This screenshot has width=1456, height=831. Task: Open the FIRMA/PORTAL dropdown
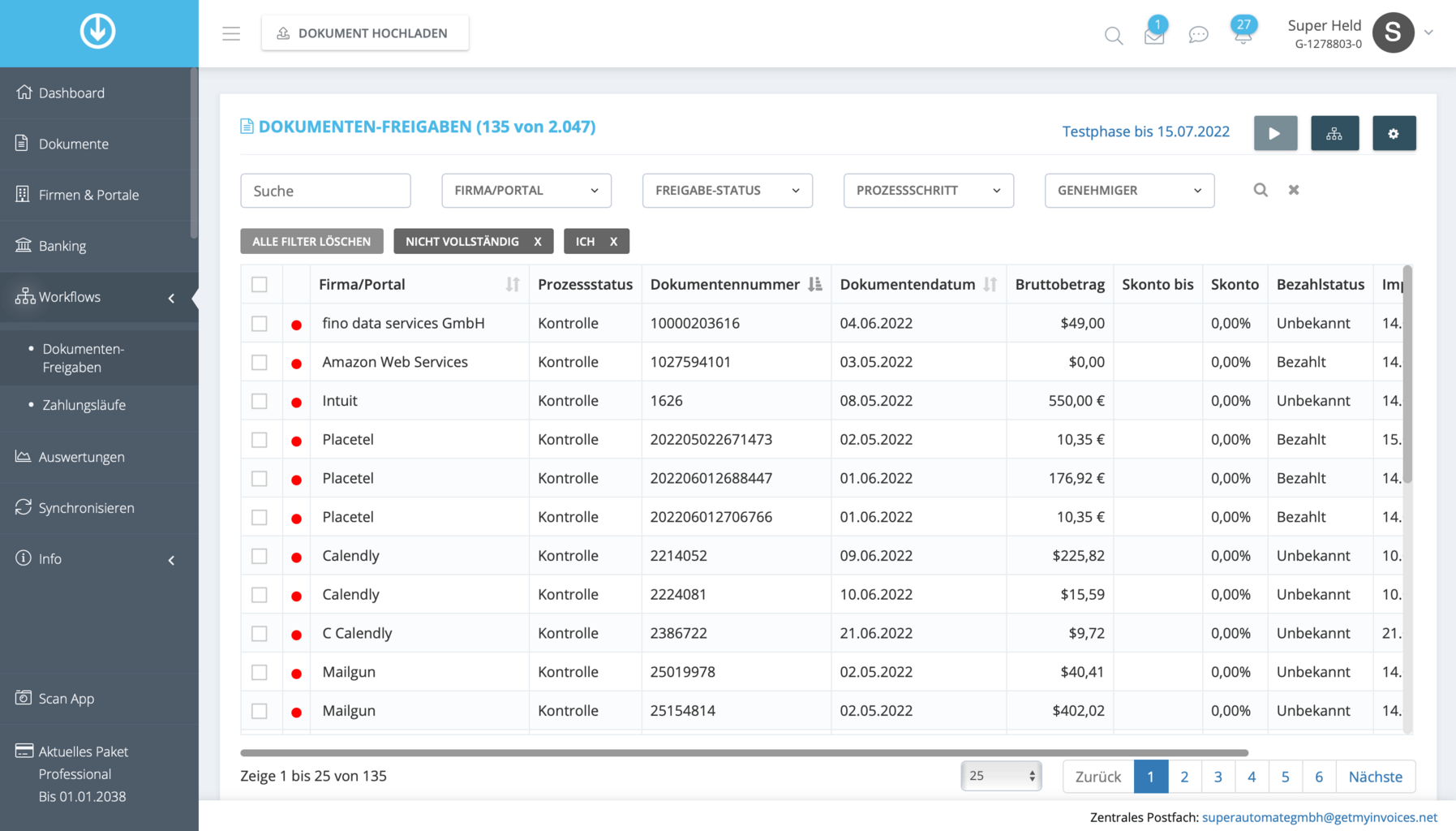(x=526, y=191)
